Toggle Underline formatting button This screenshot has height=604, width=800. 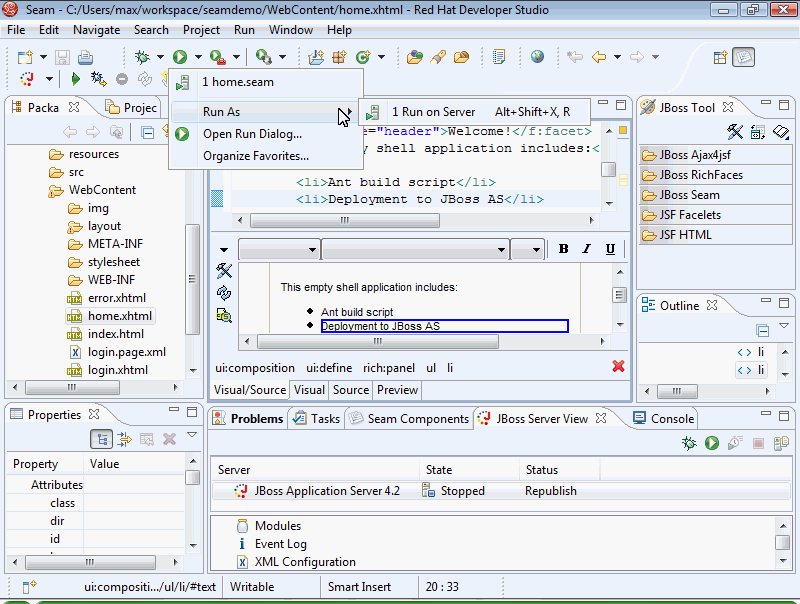tap(610, 248)
